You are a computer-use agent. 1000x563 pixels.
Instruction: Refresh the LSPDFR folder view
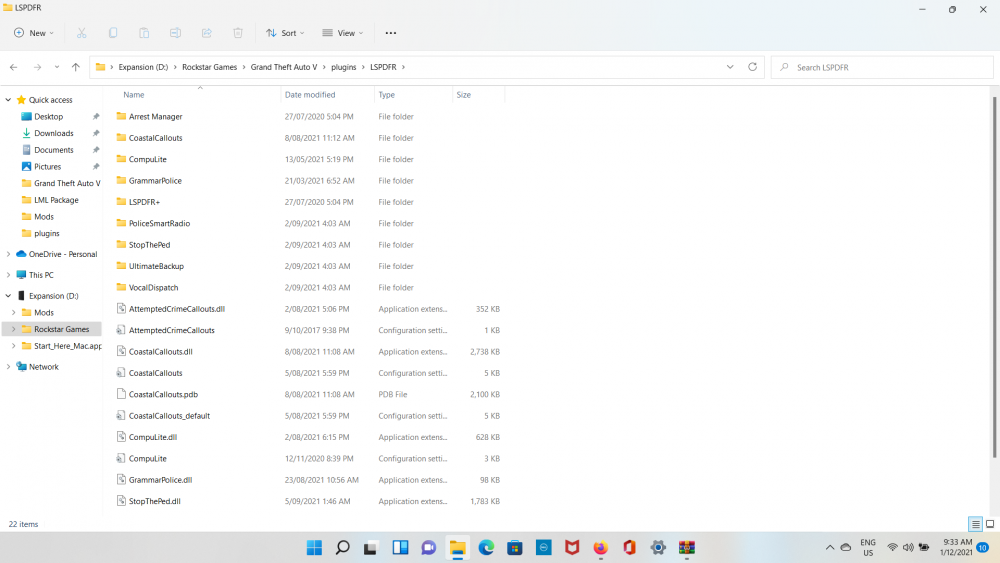tap(753, 67)
